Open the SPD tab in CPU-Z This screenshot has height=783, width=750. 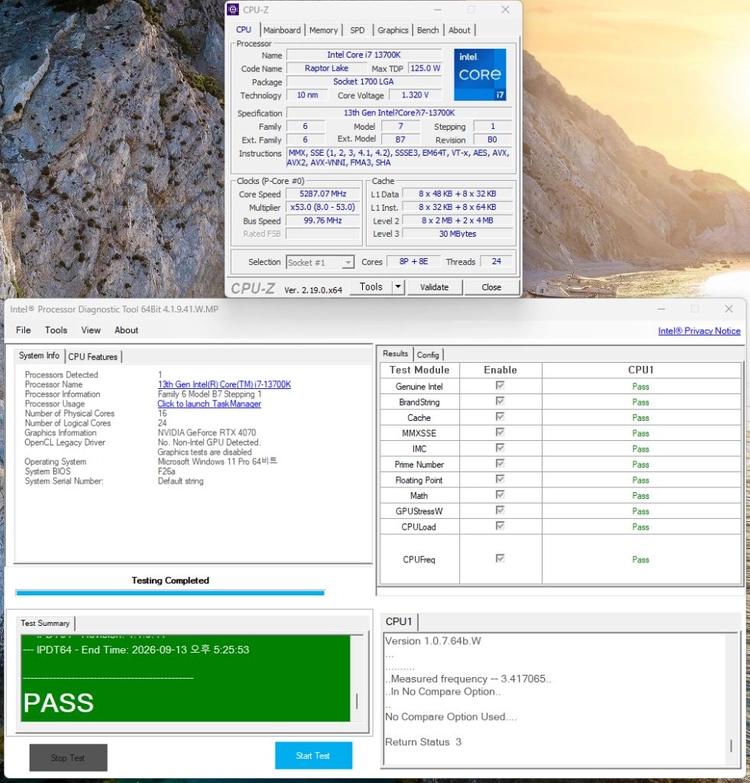click(x=358, y=30)
